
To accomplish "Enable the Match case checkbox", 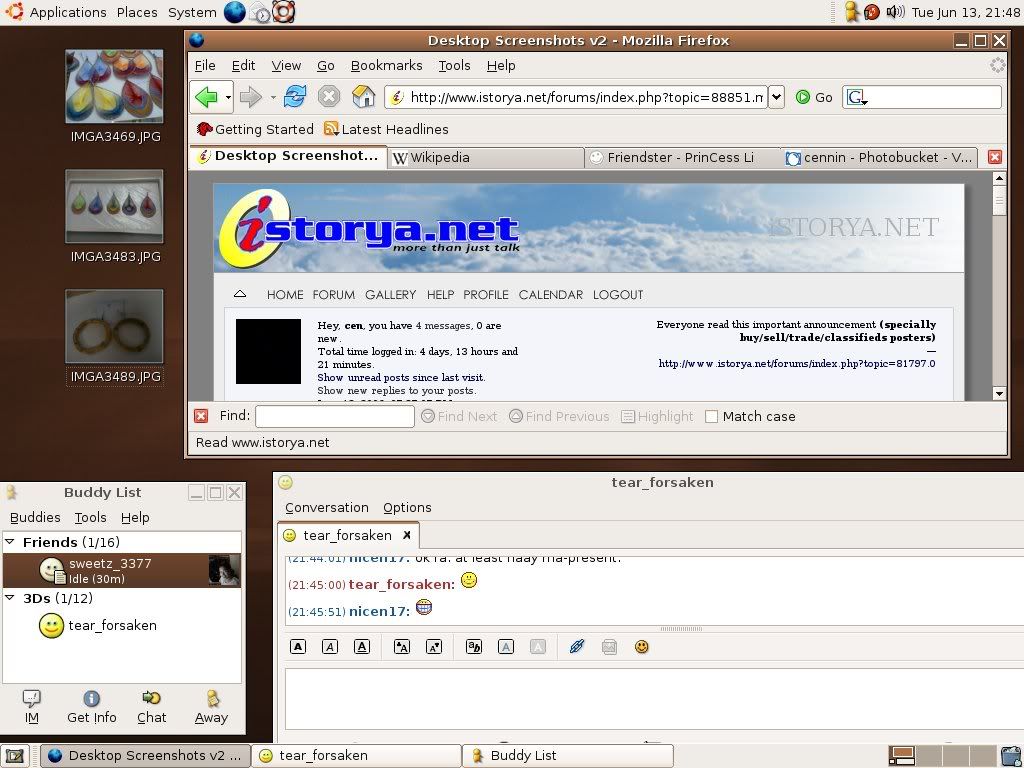I will click(712, 416).
